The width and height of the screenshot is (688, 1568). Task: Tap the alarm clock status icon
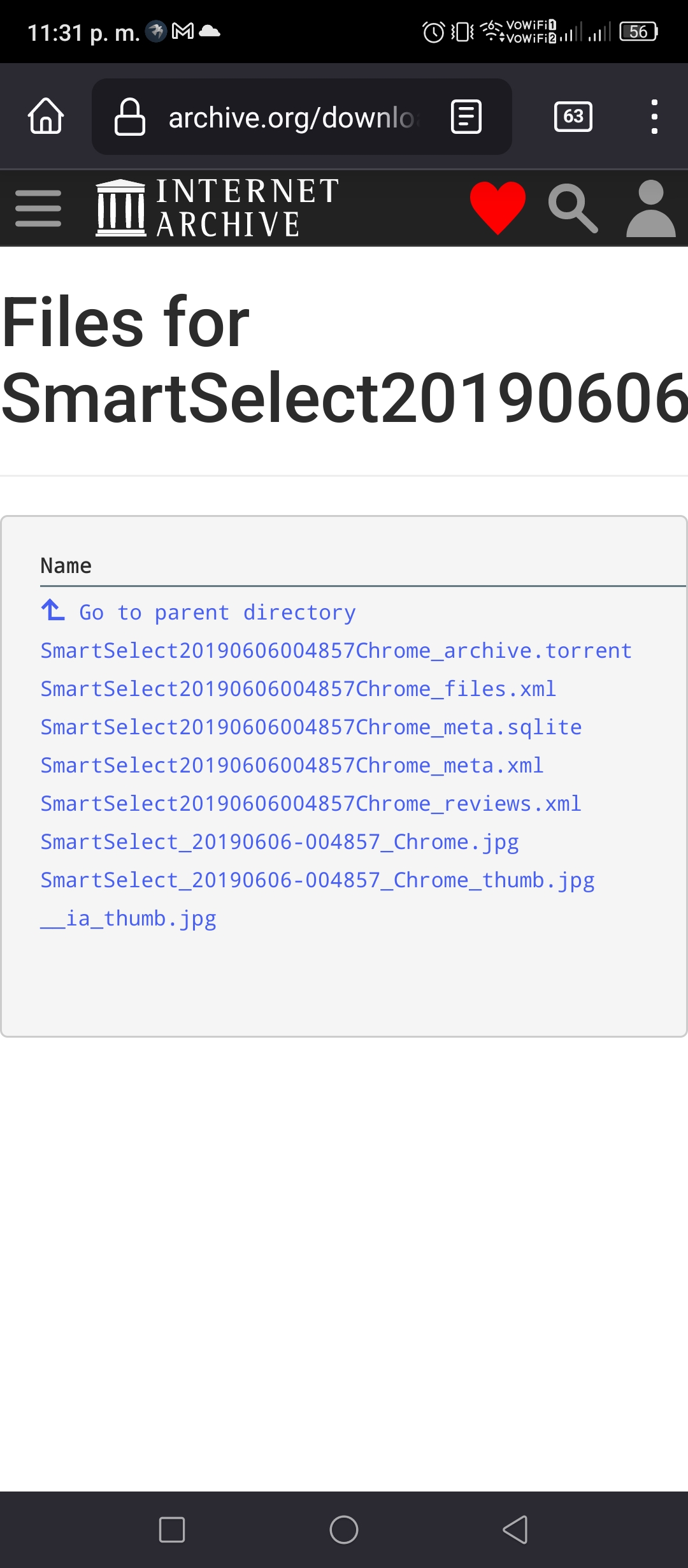tap(434, 32)
